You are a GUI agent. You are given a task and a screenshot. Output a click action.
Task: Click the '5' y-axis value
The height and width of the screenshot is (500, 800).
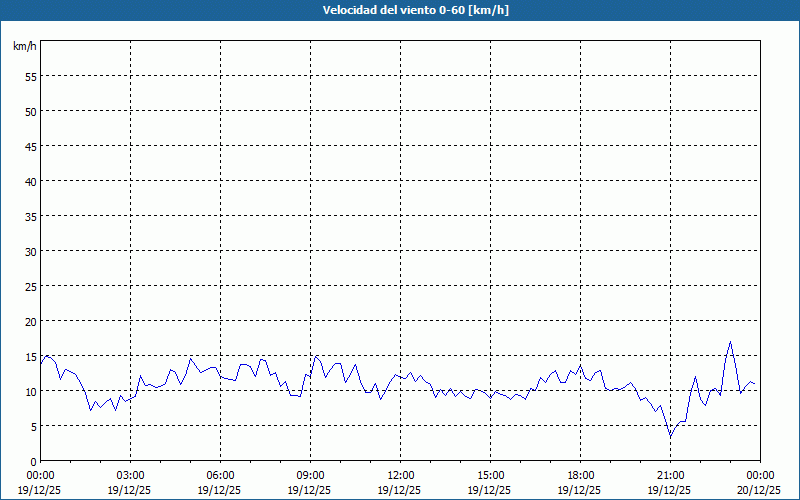coord(34,427)
